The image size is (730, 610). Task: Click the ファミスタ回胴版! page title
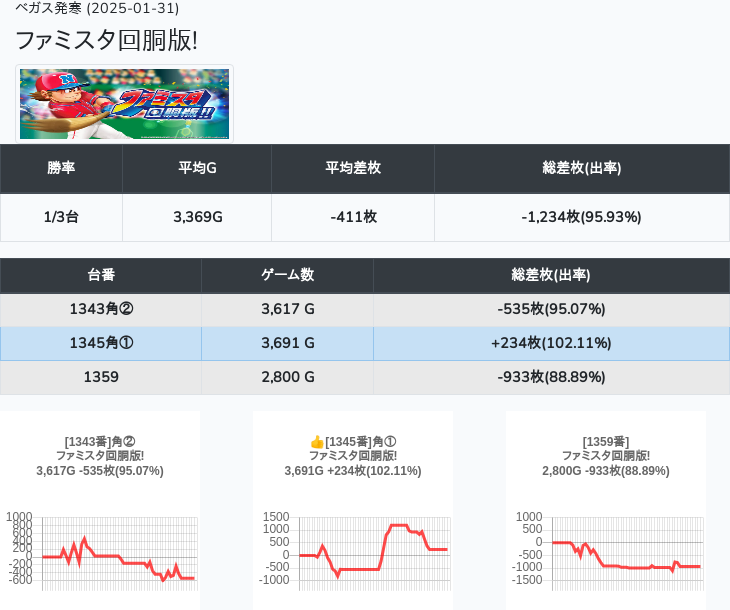106,40
